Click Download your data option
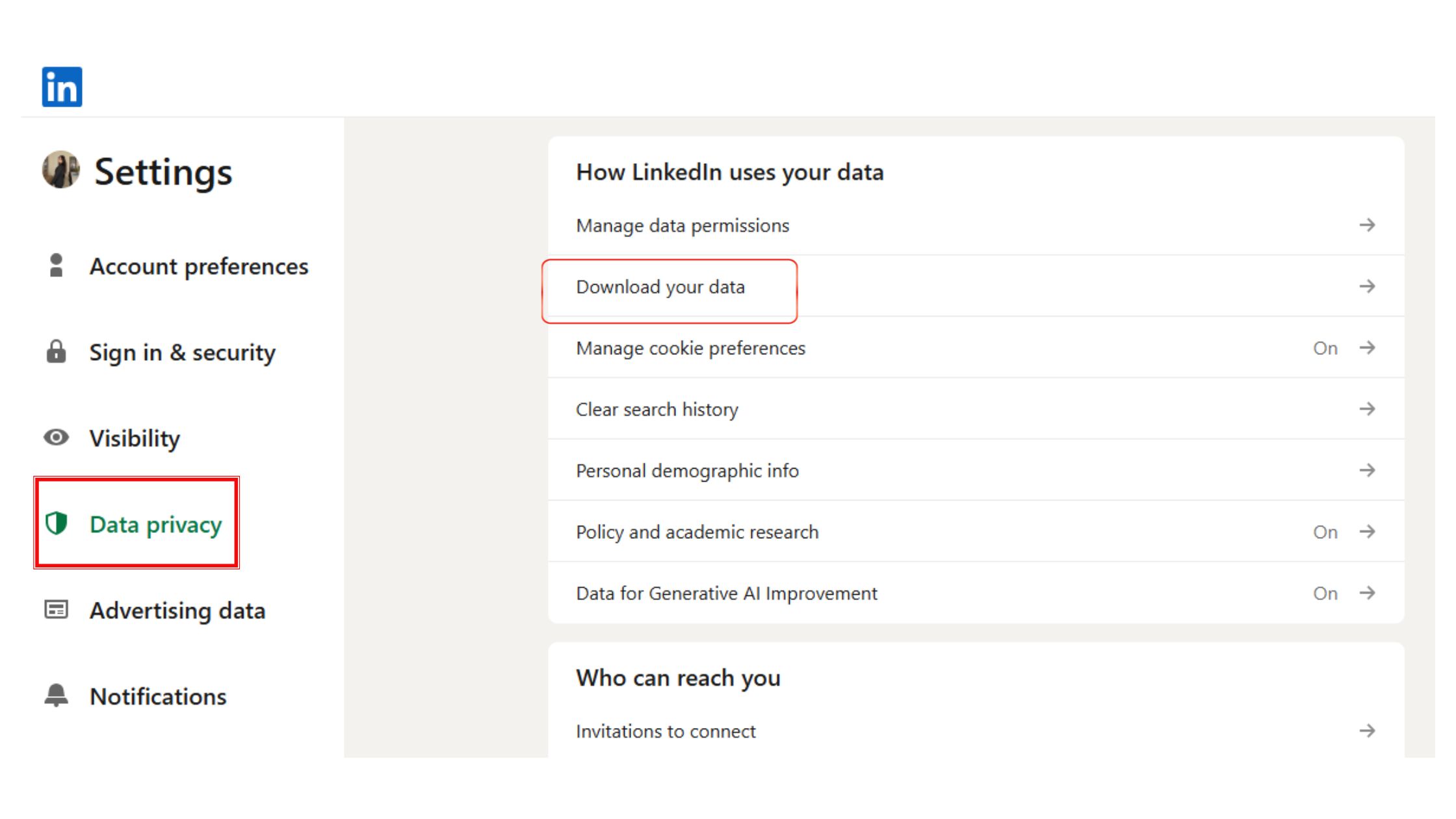Screen dimensions: 1456x819 [x=976, y=287]
